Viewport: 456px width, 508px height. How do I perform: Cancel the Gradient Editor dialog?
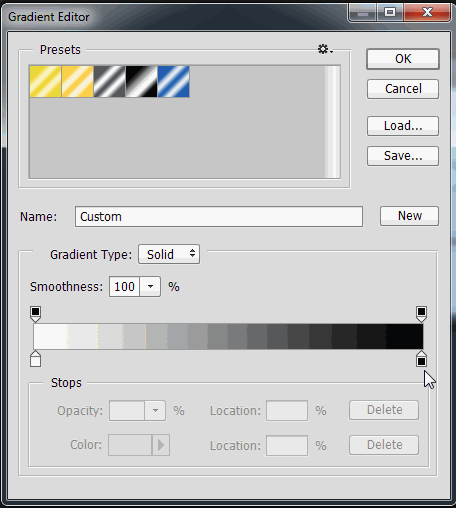click(403, 89)
